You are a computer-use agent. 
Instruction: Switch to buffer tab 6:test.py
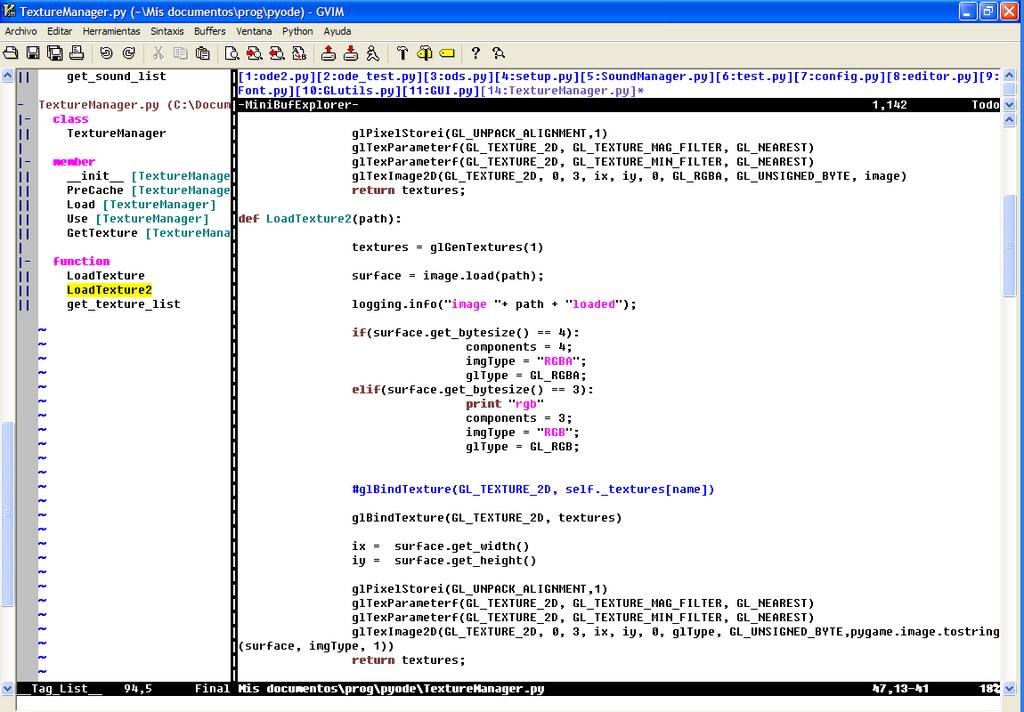point(754,76)
